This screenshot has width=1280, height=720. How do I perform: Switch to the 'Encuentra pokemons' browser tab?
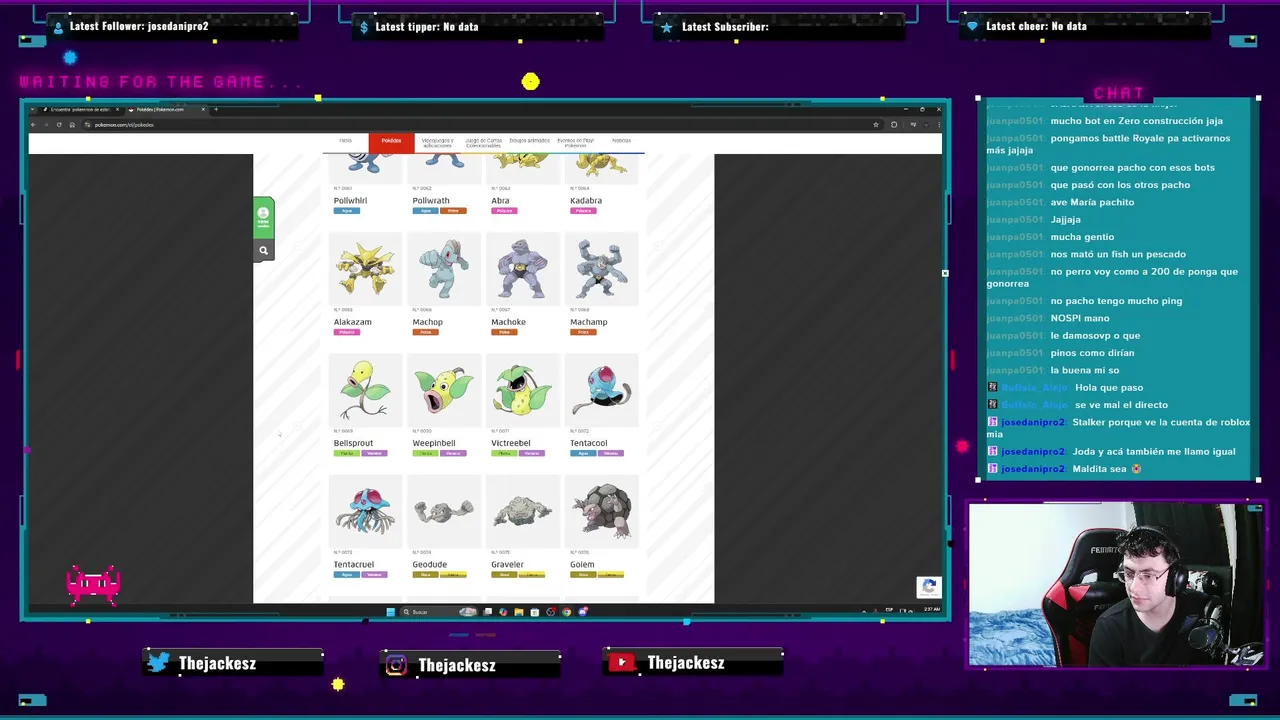click(80, 109)
